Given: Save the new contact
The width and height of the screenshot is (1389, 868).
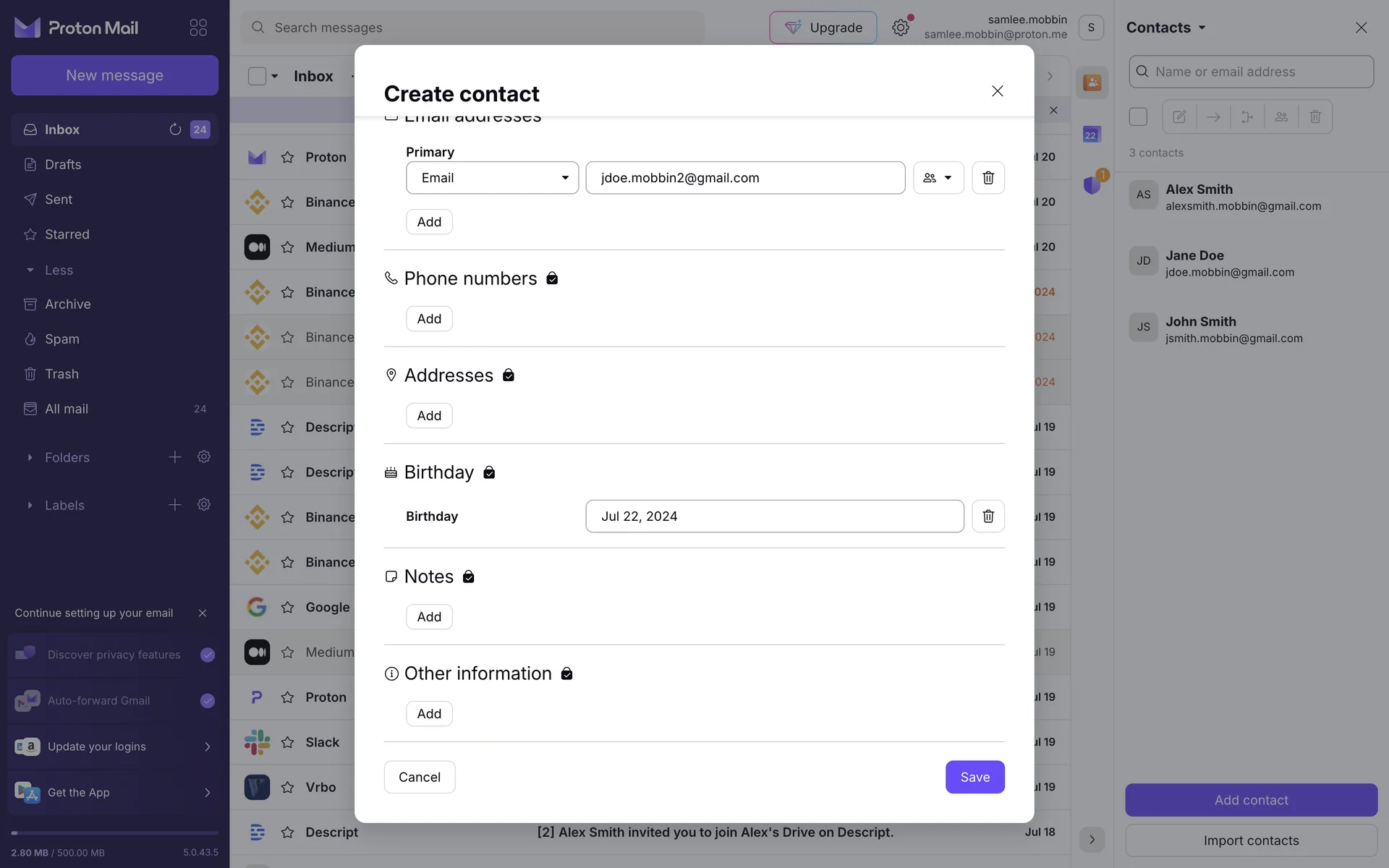Looking at the screenshot, I should (x=974, y=777).
